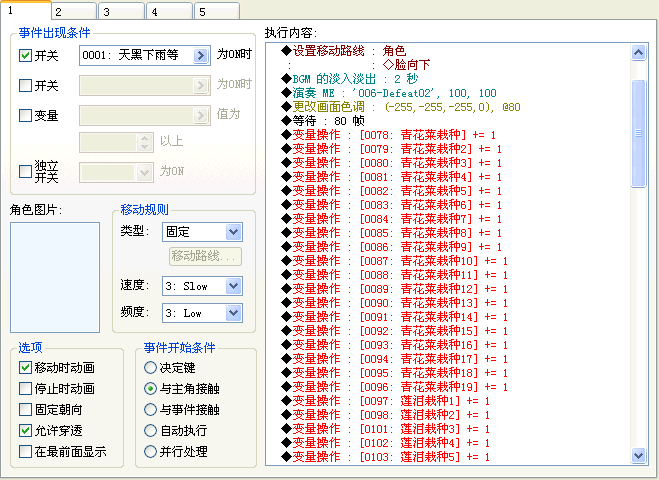The width and height of the screenshot is (659, 480).
Task: Select variable command [0091: 青花菜栽种14]
Action: pyautogui.click(x=395, y=316)
